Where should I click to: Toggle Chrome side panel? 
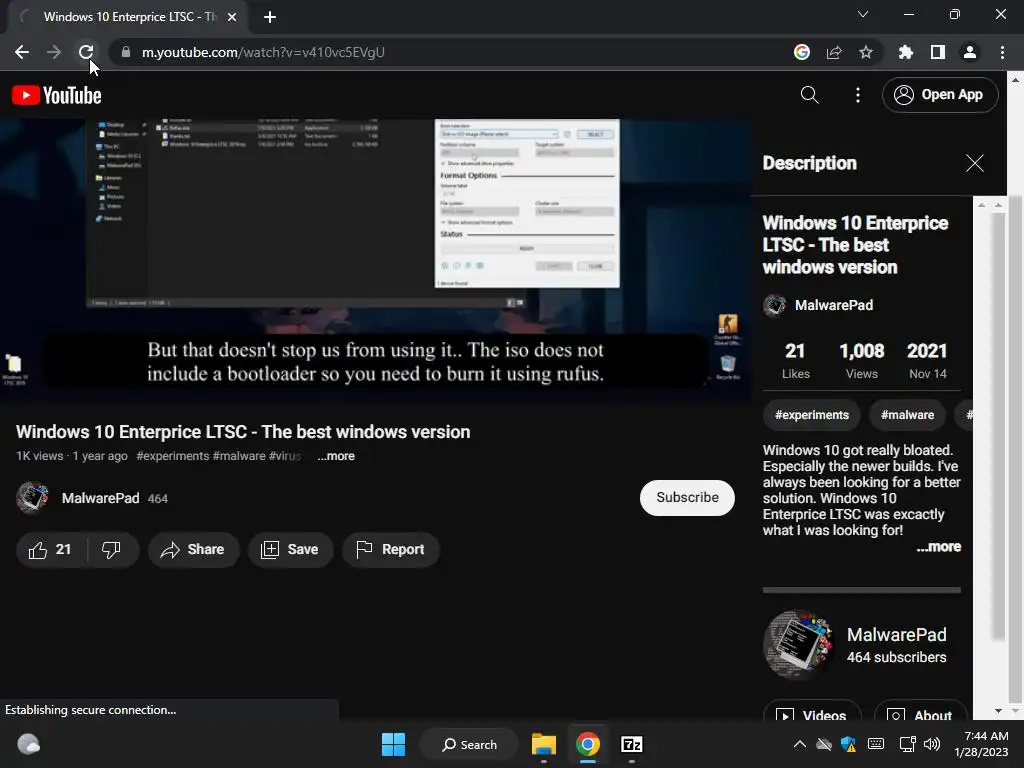(938, 52)
